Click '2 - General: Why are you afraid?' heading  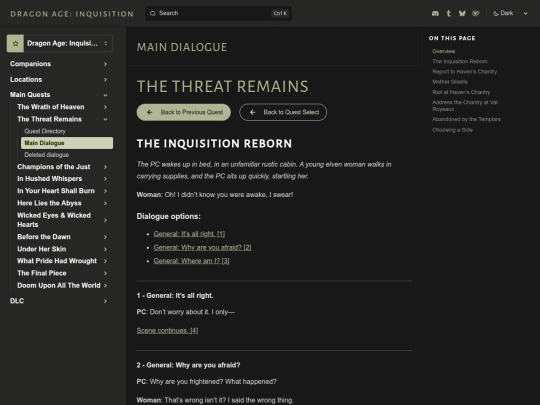pyautogui.click(x=188, y=365)
